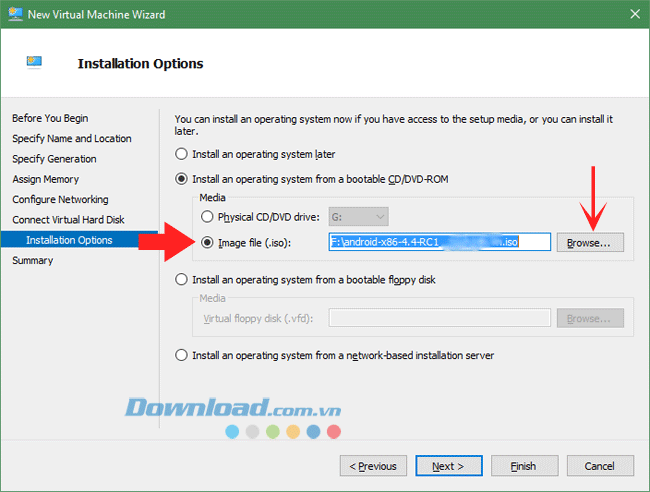
Task: Go to 'Before You Begin' step
Action: click(50, 118)
